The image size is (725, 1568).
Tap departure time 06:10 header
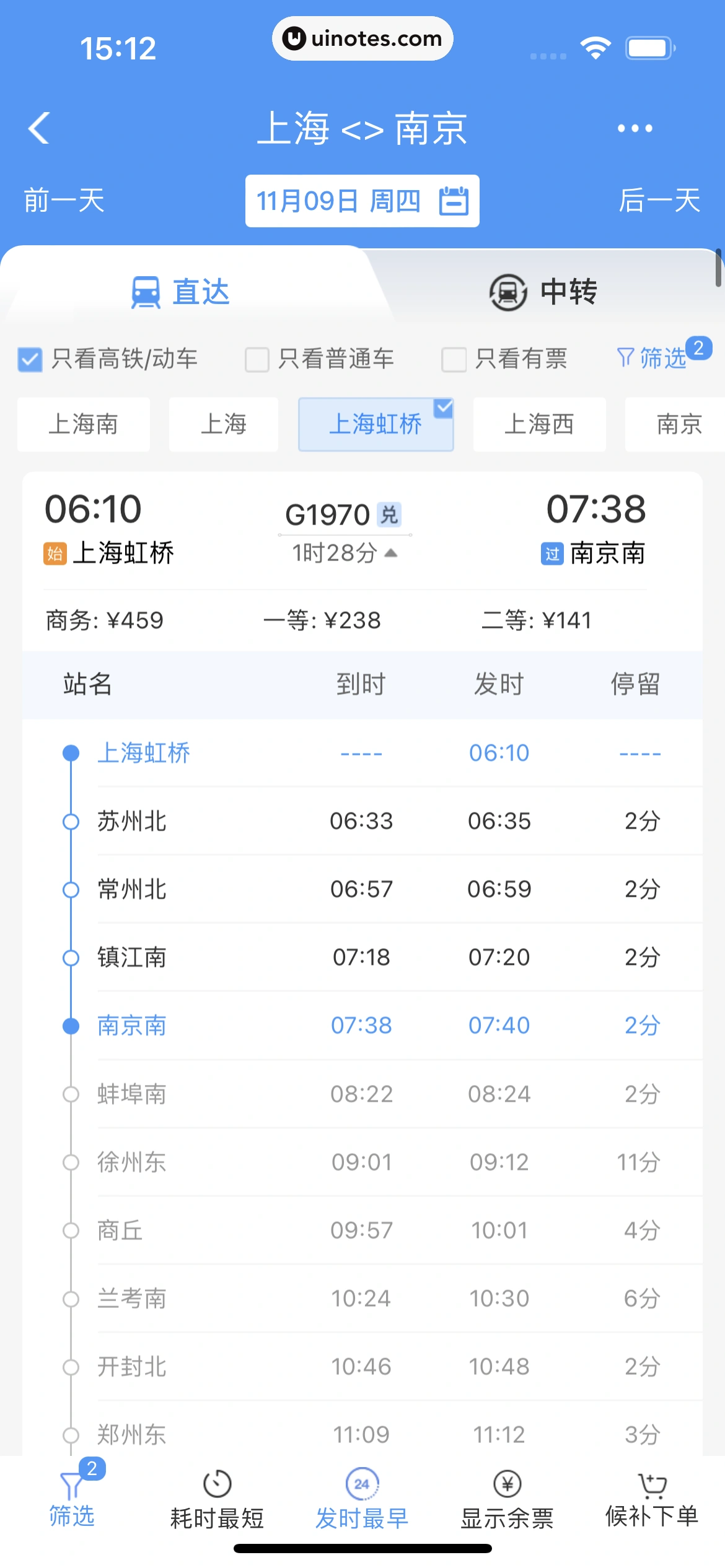point(94,509)
